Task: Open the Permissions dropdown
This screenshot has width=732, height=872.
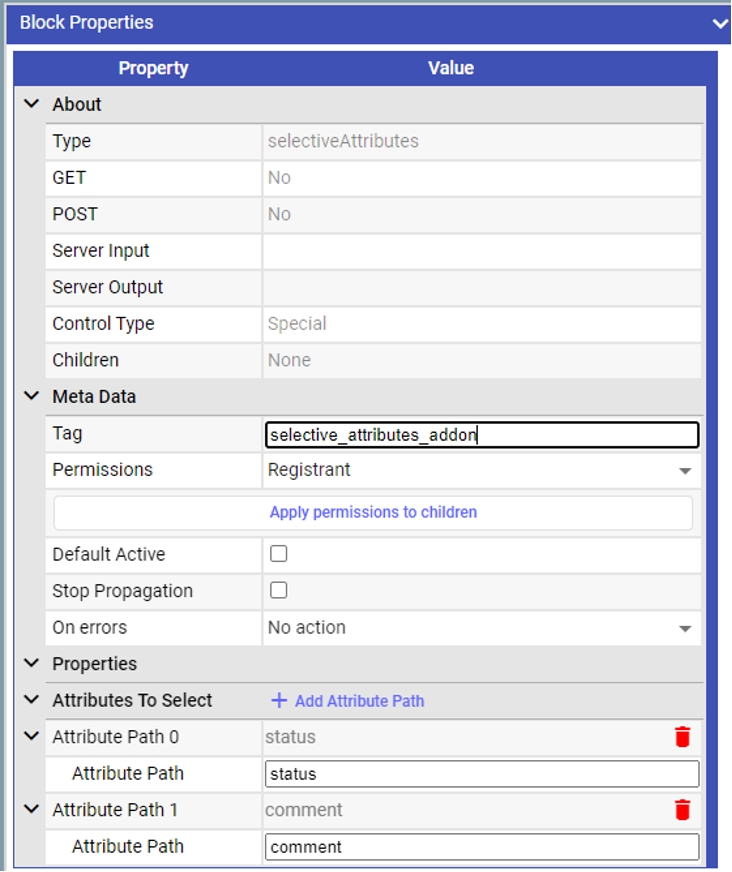Action: [x=685, y=470]
